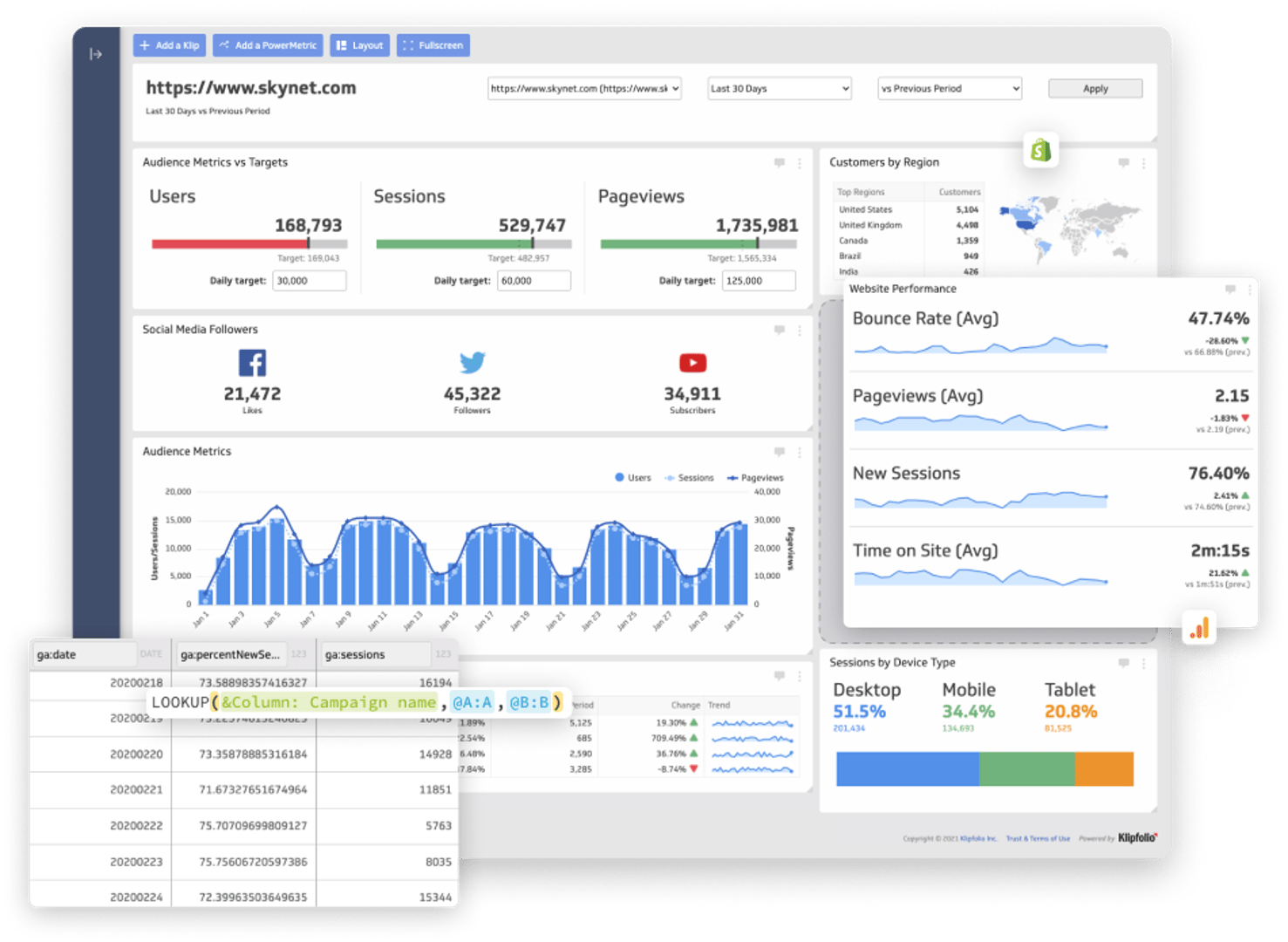1288x942 pixels.
Task: Open the Last 30 Days dropdown
Action: point(779,88)
